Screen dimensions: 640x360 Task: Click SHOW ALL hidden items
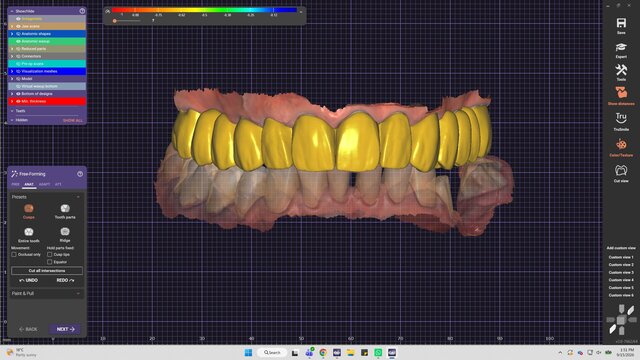click(73, 120)
